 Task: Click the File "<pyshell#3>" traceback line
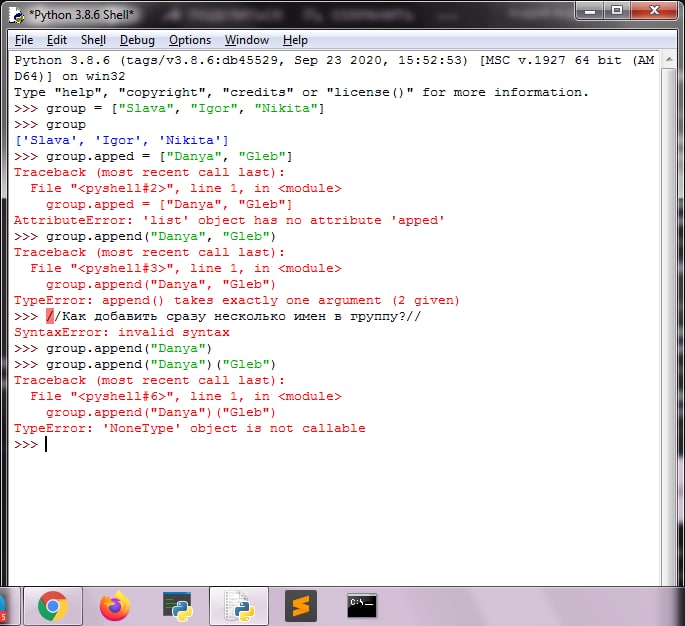coord(186,268)
